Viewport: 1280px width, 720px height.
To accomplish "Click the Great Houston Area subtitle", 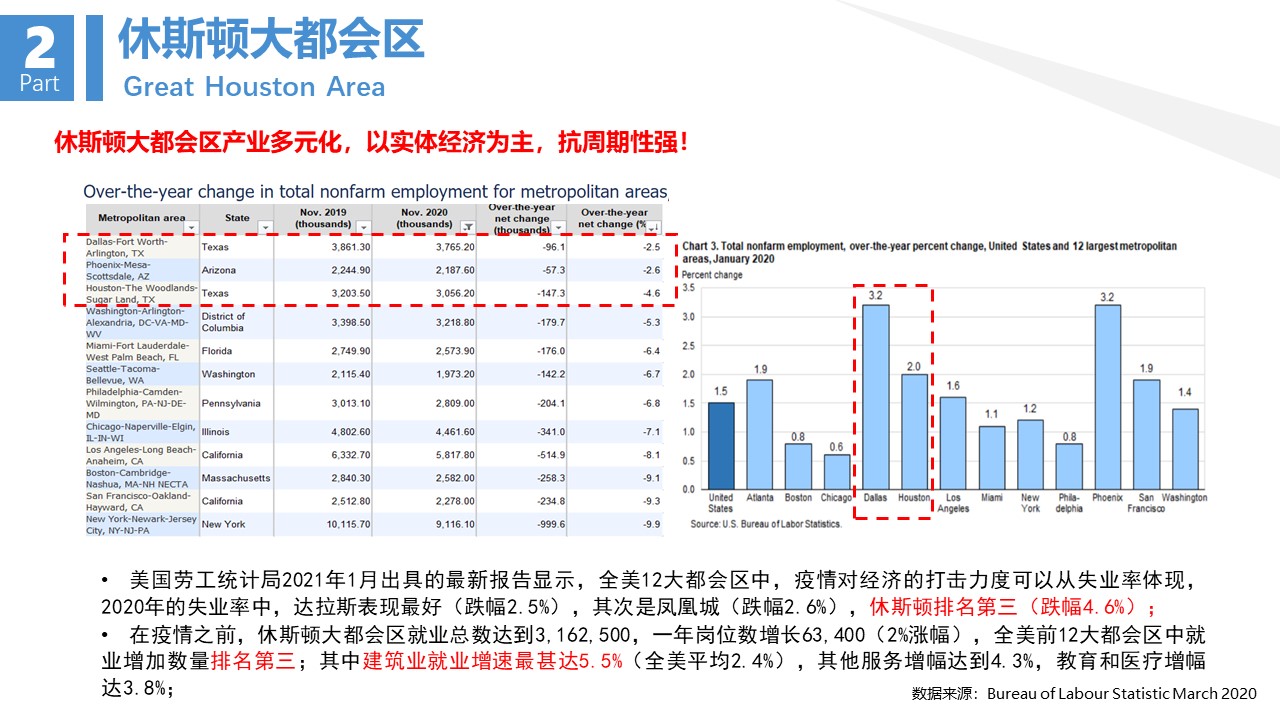I will (x=254, y=87).
